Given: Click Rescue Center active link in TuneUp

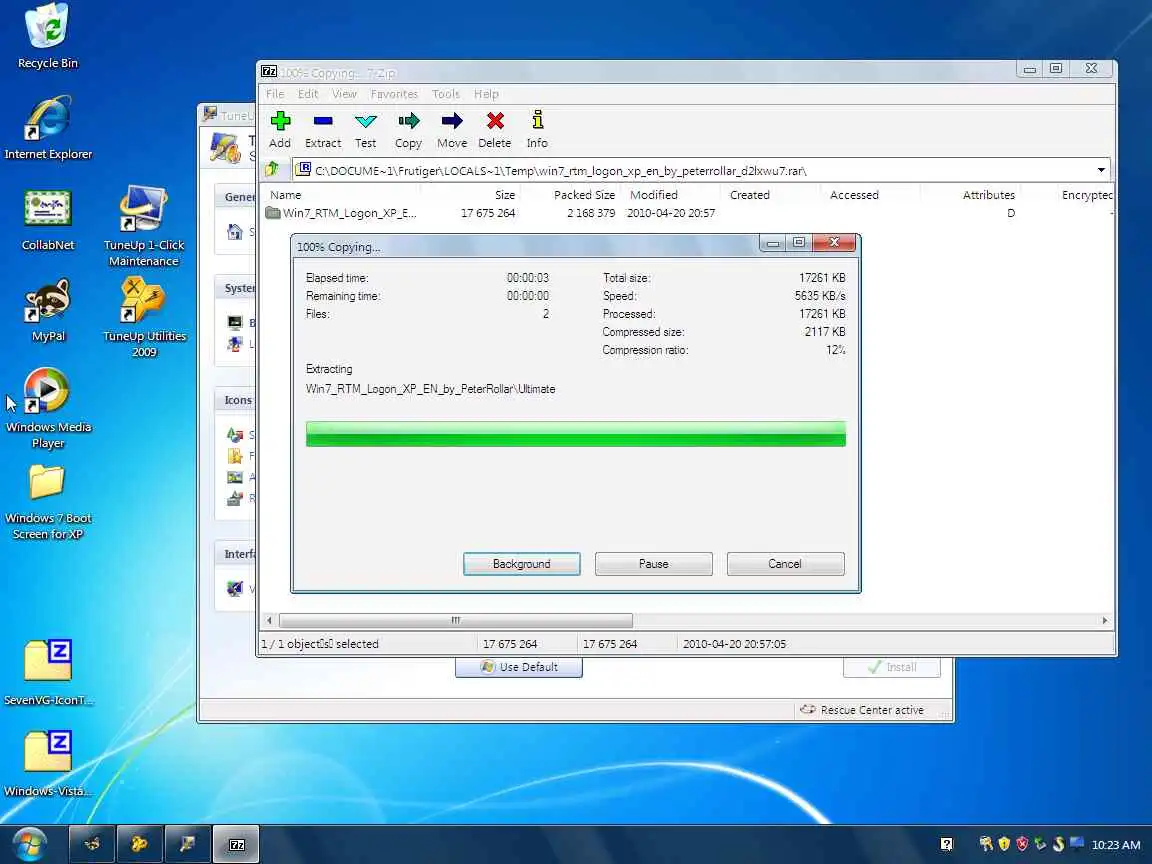Looking at the screenshot, I should 862,710.
